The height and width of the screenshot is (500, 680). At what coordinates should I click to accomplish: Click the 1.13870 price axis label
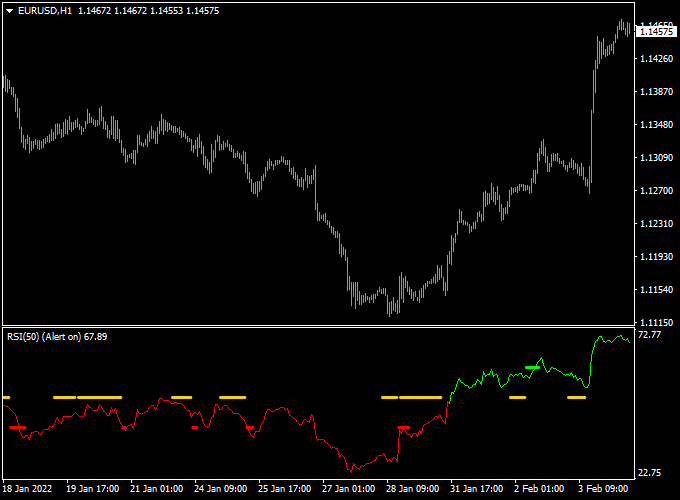pos(657,92)
